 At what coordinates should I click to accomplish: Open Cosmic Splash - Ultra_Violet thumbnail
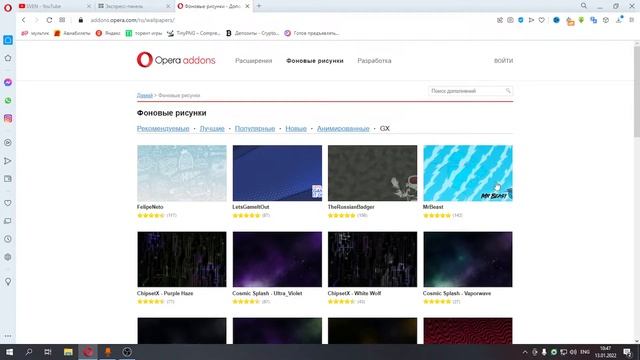(277, 259)
